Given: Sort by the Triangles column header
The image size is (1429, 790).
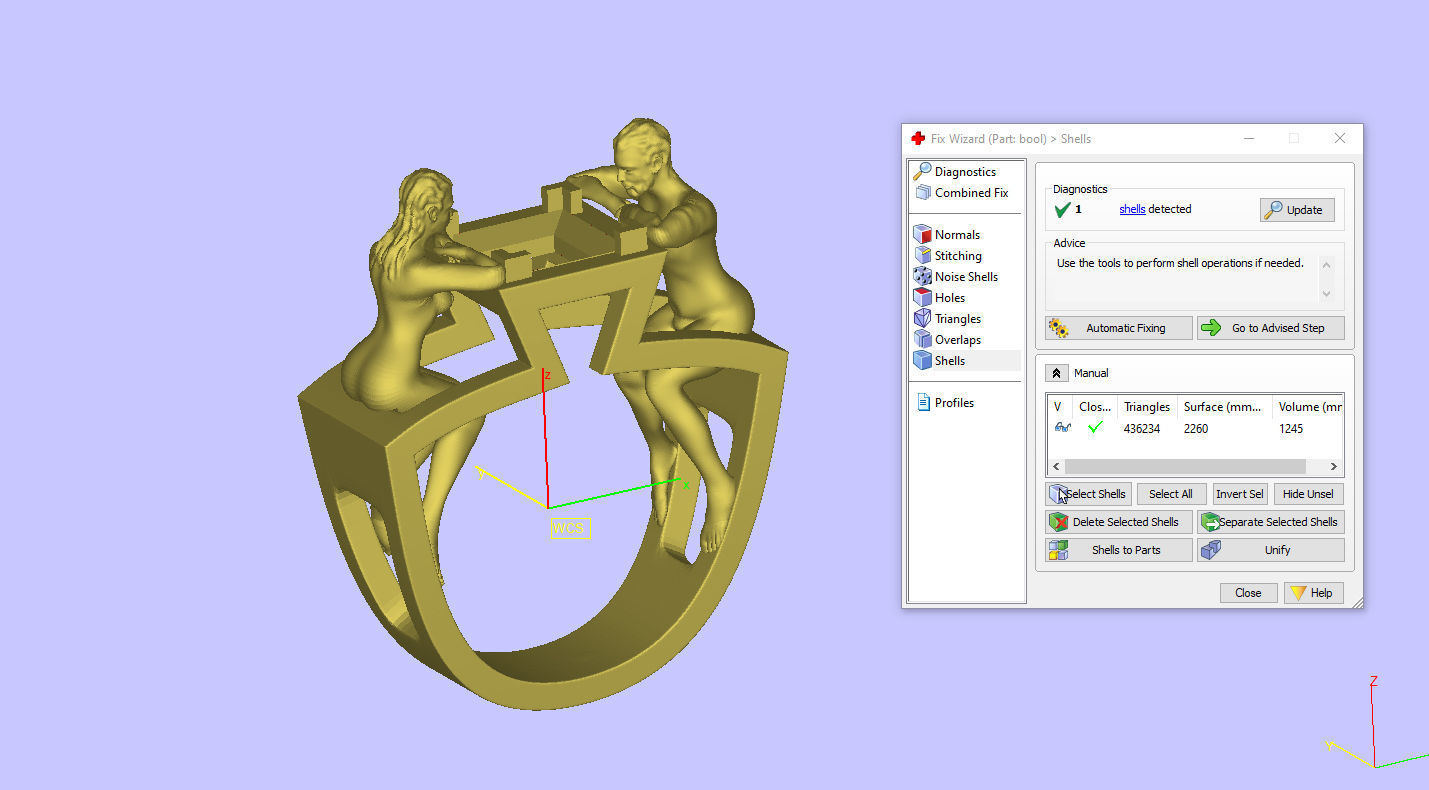Looking at the screenshot, I should pos(1147,407).
